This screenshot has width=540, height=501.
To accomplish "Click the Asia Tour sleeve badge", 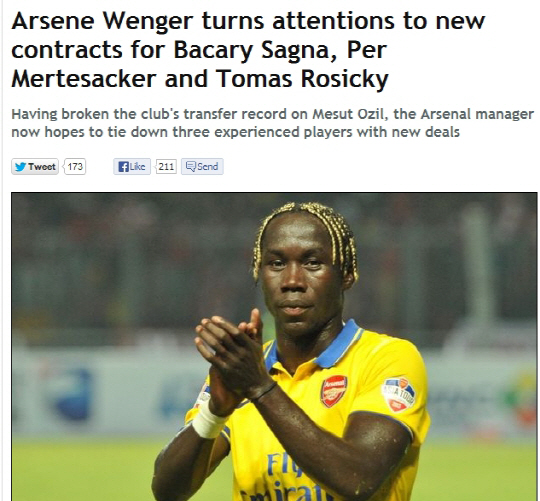I will [398, 395].
